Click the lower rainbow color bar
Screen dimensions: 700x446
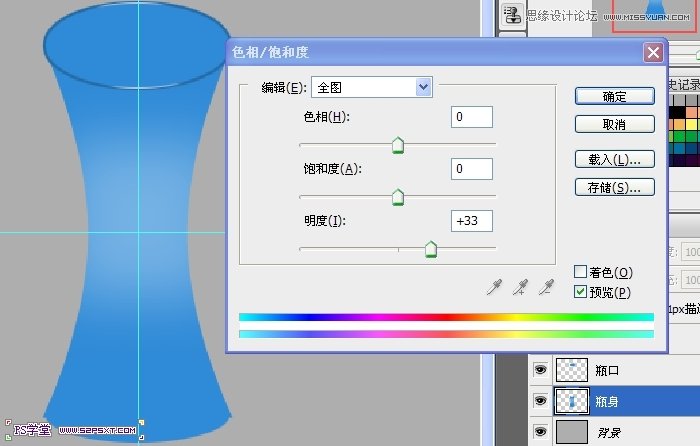point(446,334)
